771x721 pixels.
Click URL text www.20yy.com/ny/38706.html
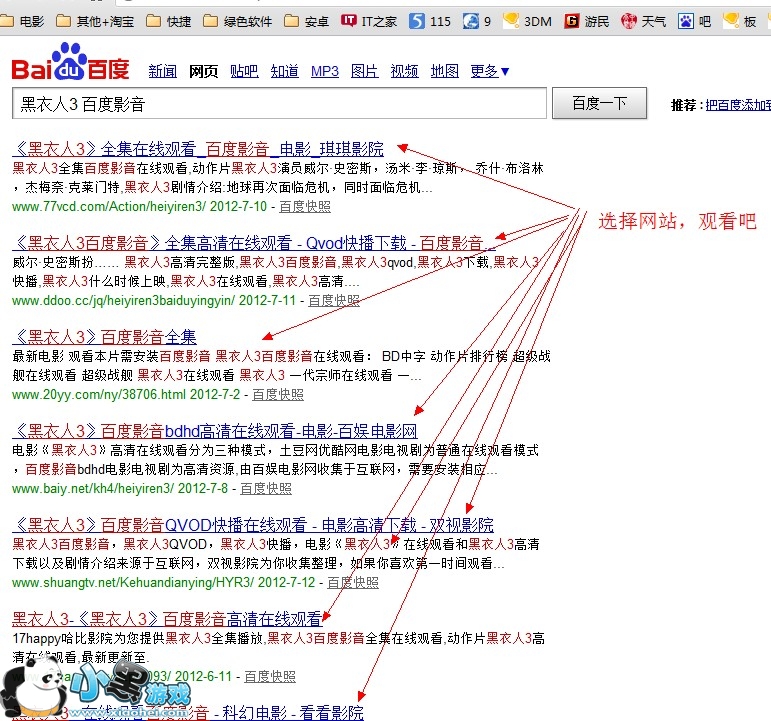tap(99, 394)
